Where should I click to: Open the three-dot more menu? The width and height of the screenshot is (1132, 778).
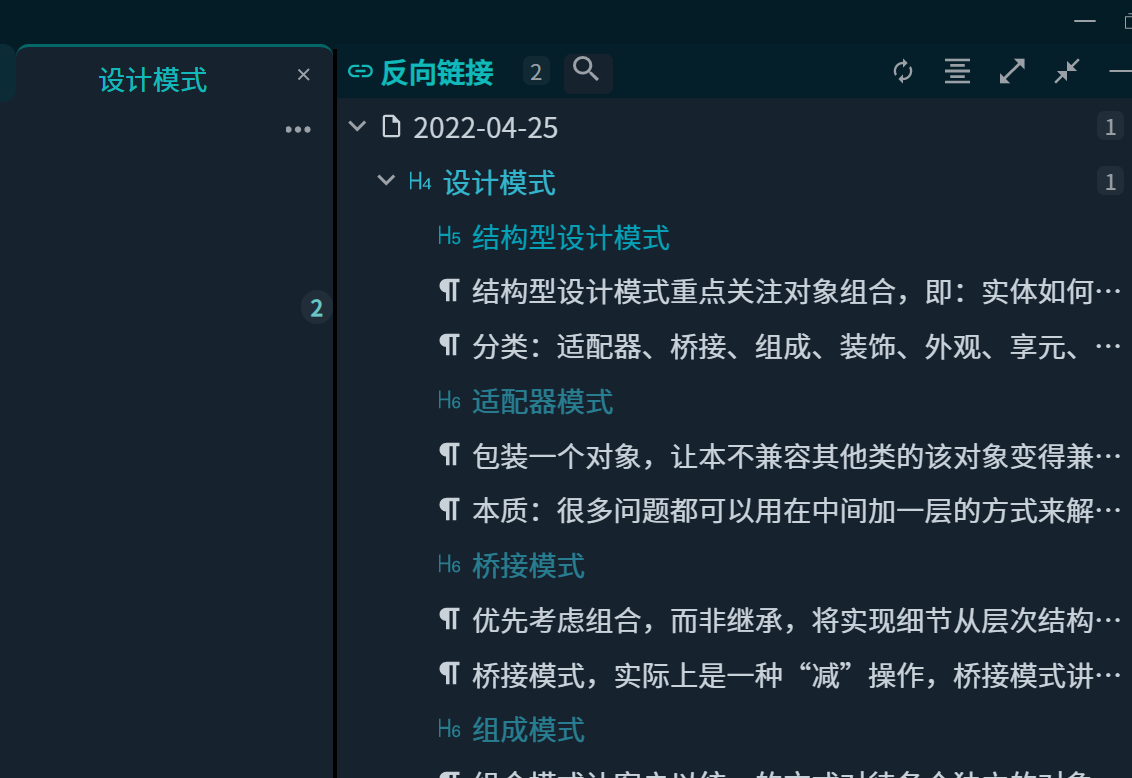[x=297, y=130]
